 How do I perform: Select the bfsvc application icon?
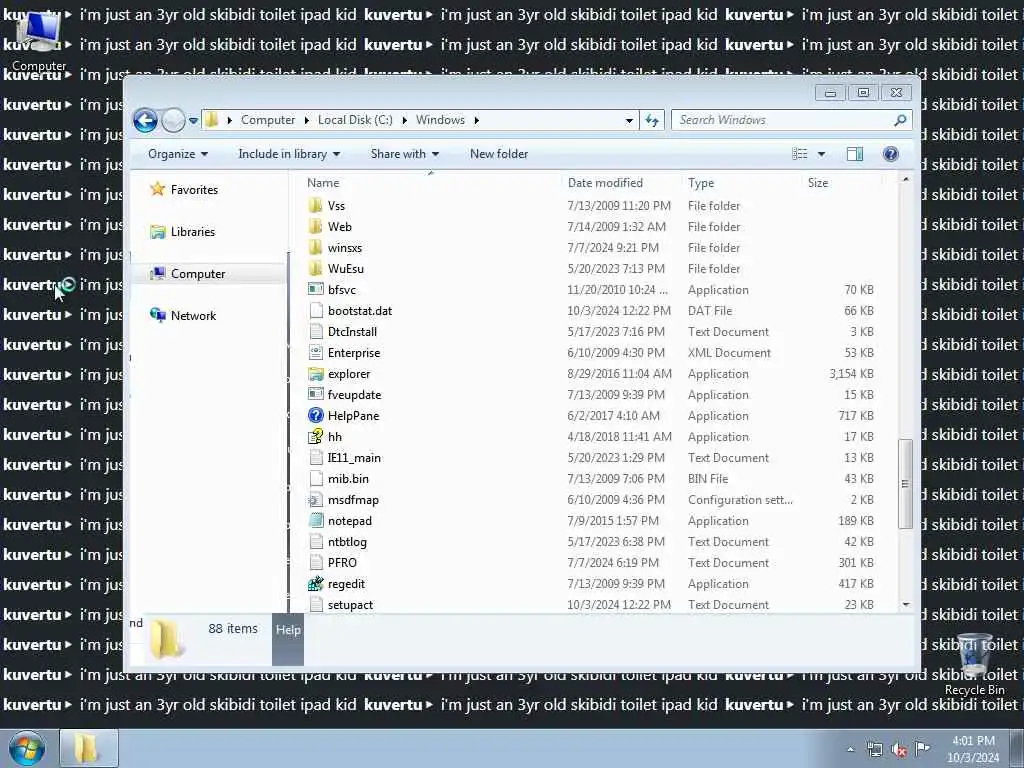pos(316,289)
